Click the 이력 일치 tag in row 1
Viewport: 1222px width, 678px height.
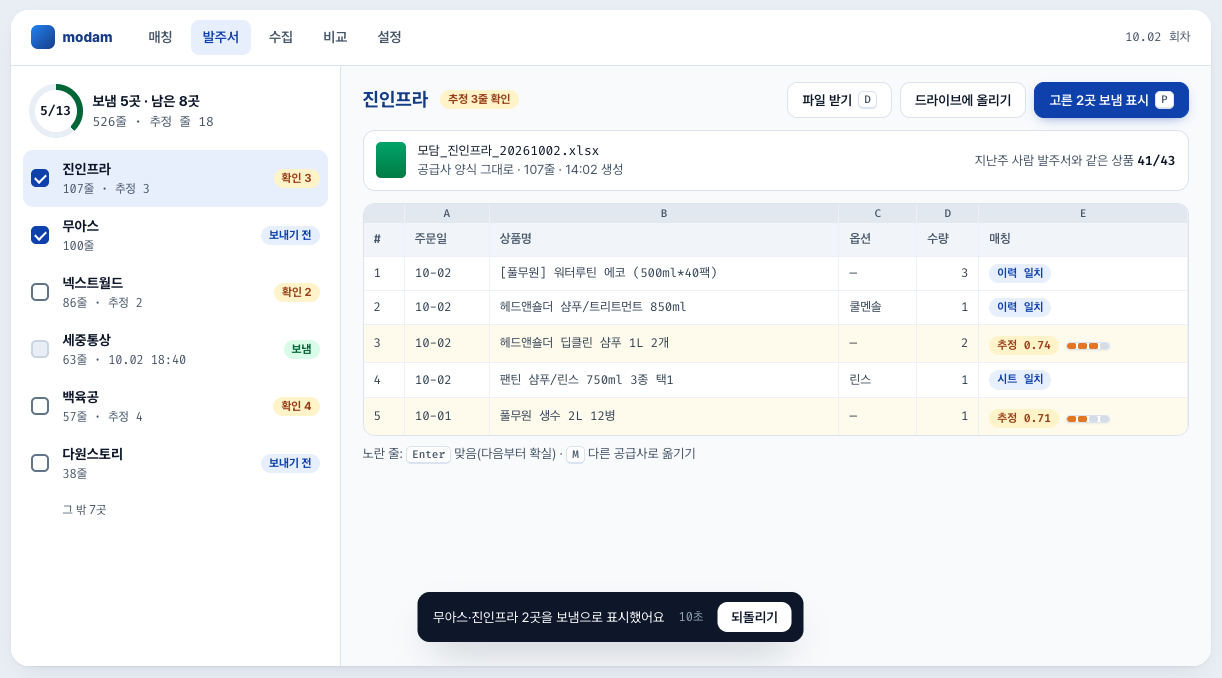tap(1020, 273)
